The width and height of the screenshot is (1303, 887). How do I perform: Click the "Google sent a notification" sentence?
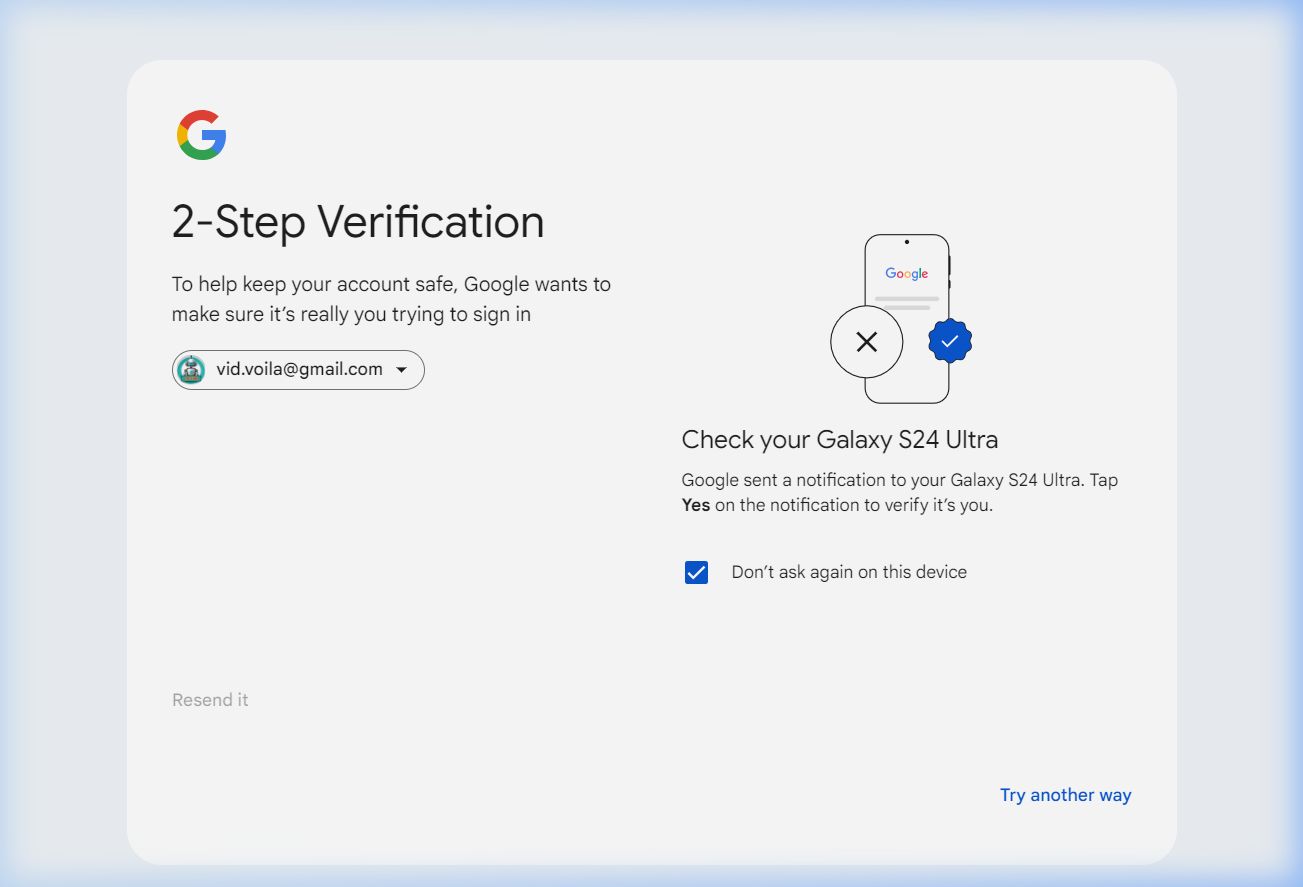pos(899,480)
